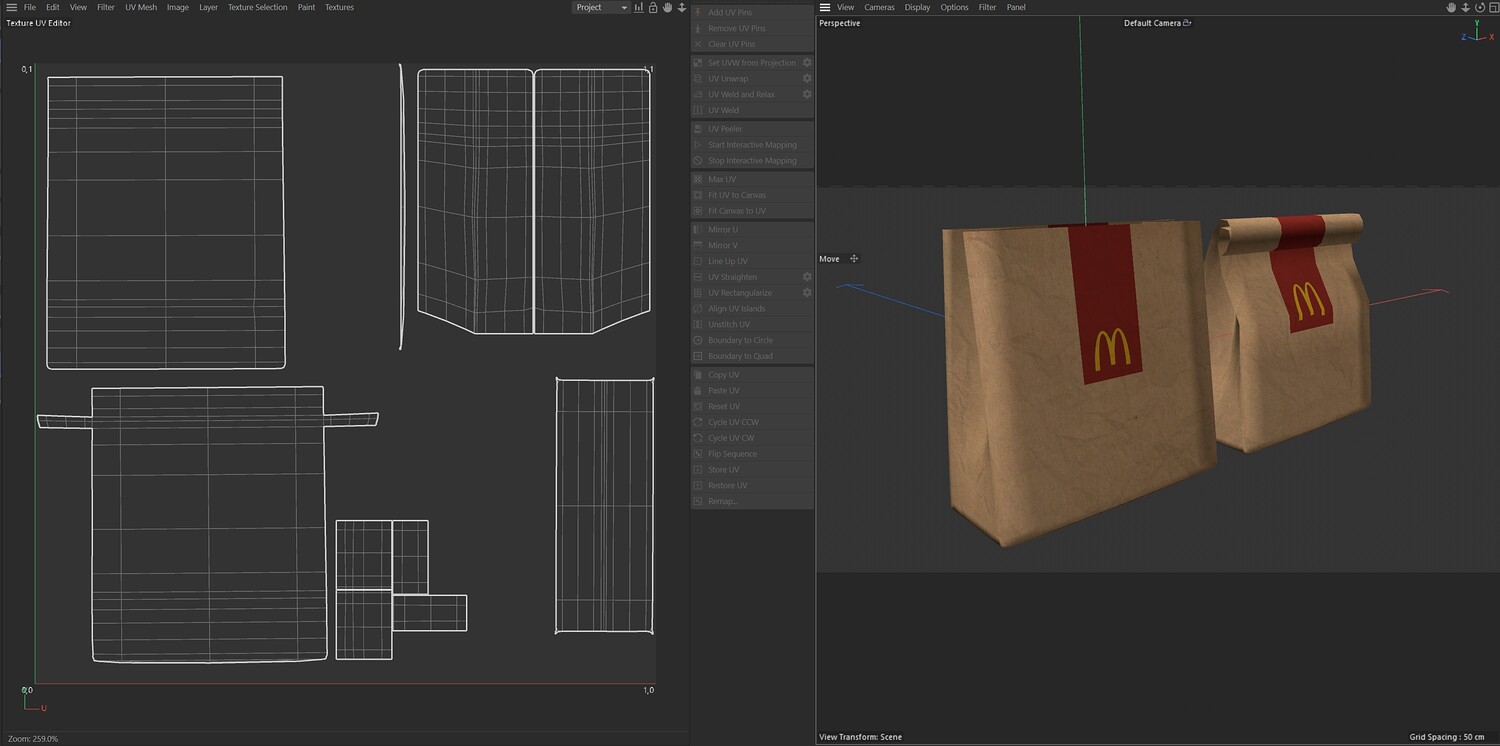Open the Options menu in viewport
The width and height of the screenshot is (1500, 746).
[954, 7]
